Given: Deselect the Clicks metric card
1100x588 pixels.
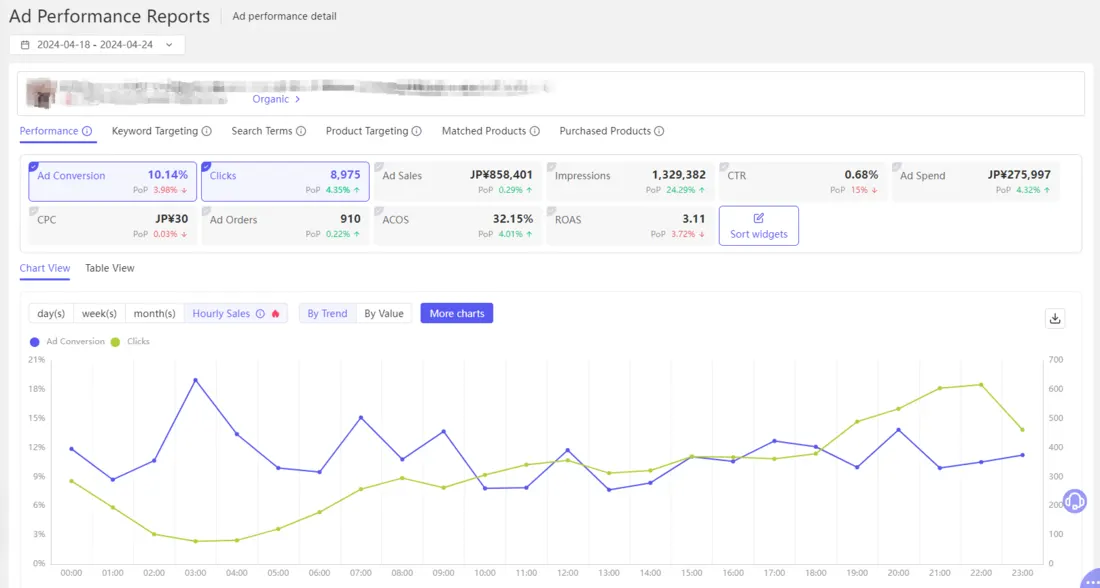Looking at the screenshot, I should click(x=285, y=181).
